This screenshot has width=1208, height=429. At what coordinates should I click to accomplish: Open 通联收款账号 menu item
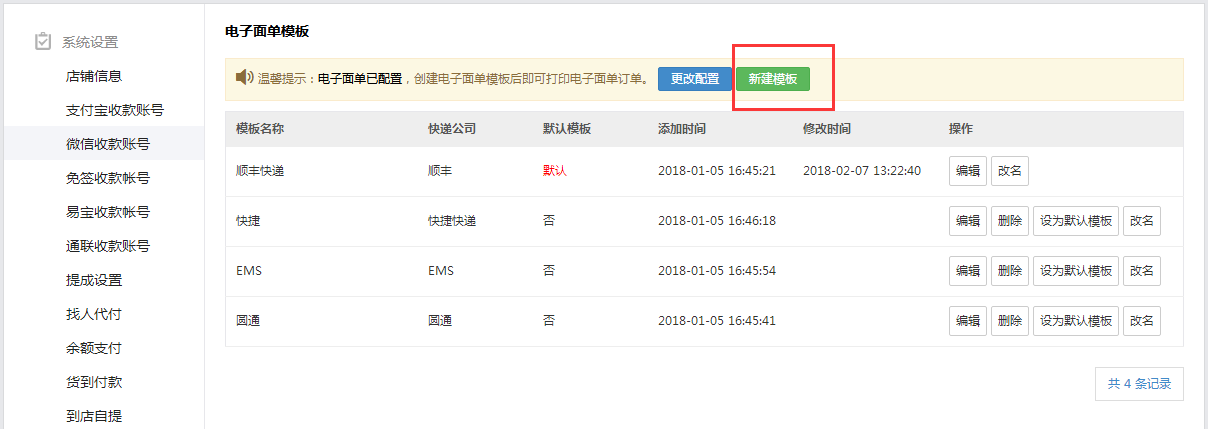pos(108,246)
